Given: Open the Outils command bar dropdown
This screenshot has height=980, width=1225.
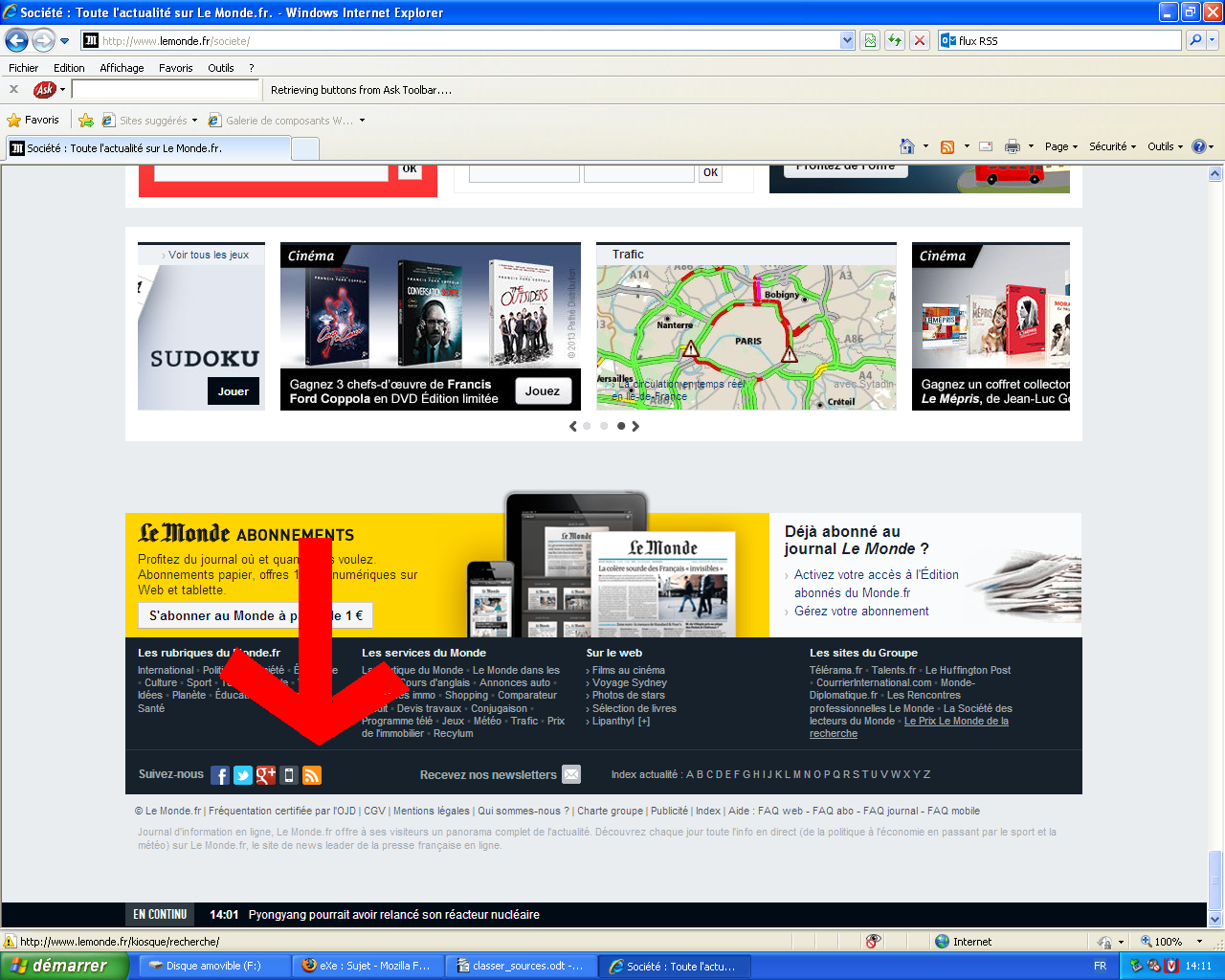Looking at the screenshot, I should pyautogui.click(x=1166, y=146).
